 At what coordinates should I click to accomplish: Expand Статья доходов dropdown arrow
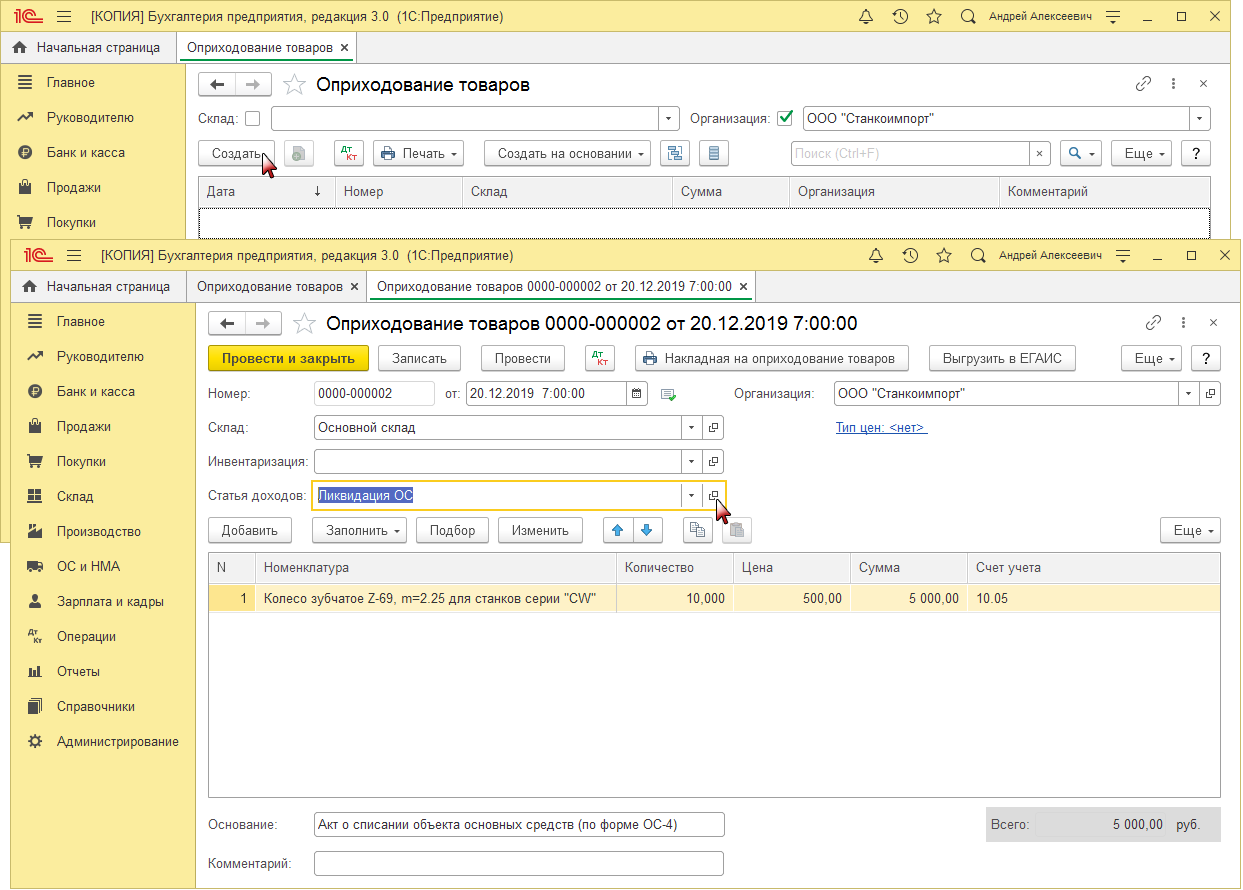692,495
